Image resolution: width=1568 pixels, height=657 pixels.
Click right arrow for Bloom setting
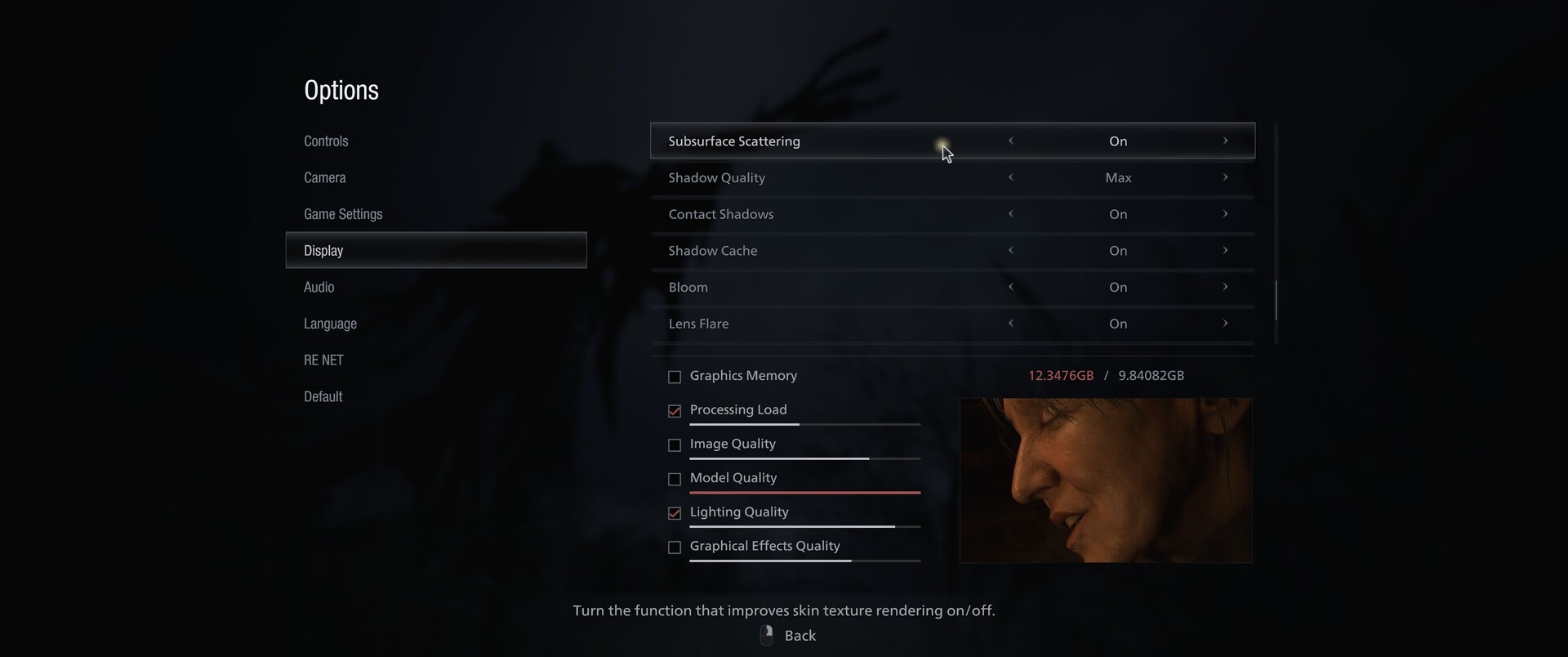coord(1225,287)
